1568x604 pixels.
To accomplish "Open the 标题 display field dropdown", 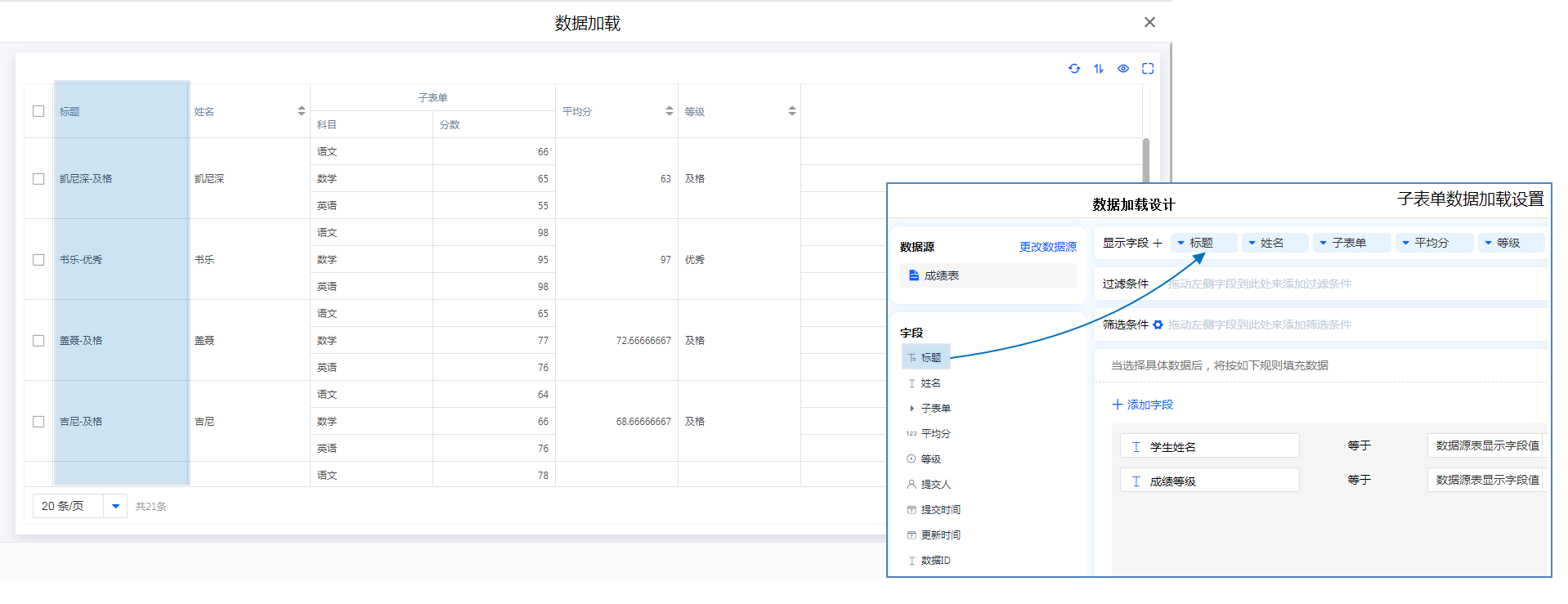I will (x=1181, y=243).
